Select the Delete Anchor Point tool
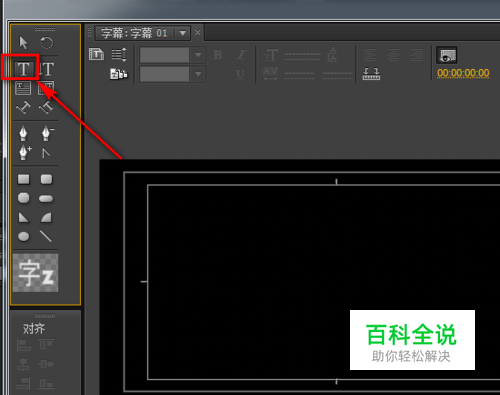 pos(47,134)
